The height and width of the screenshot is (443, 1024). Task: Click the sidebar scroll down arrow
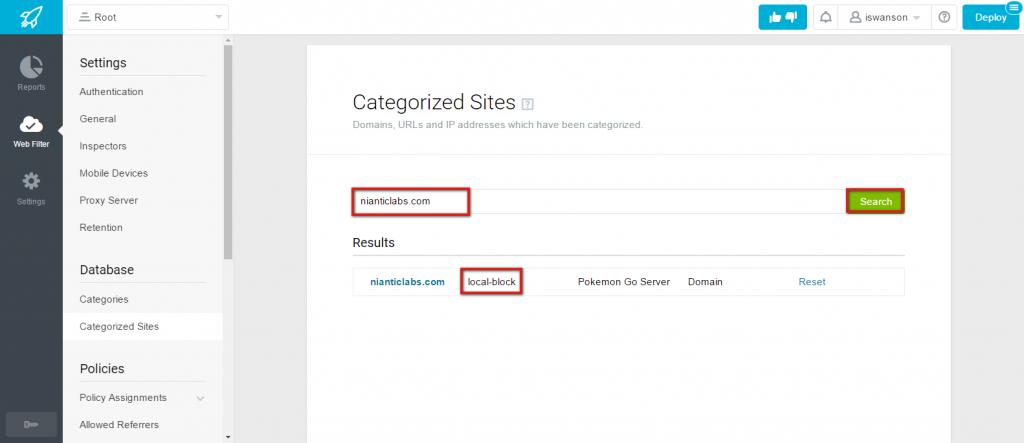pyautogui.click(x=228, y=436)
